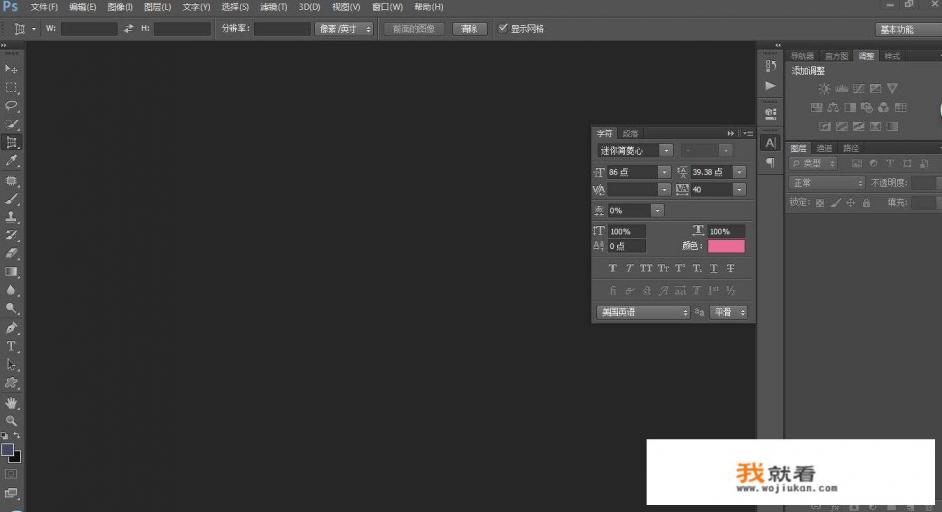942x512 pixels.
Task: Select the Zoom magnifier tool
Action: click(x=12, y=420)
